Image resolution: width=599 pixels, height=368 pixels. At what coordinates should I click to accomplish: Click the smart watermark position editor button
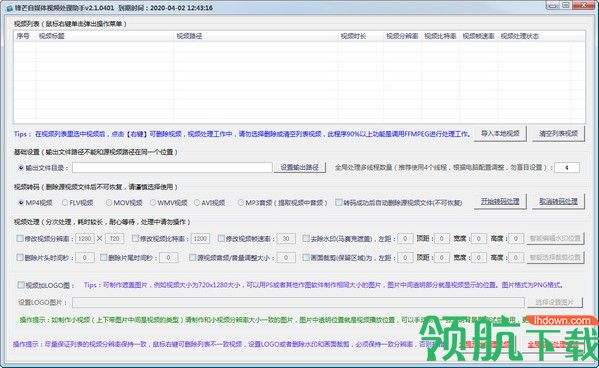point(555,238)
